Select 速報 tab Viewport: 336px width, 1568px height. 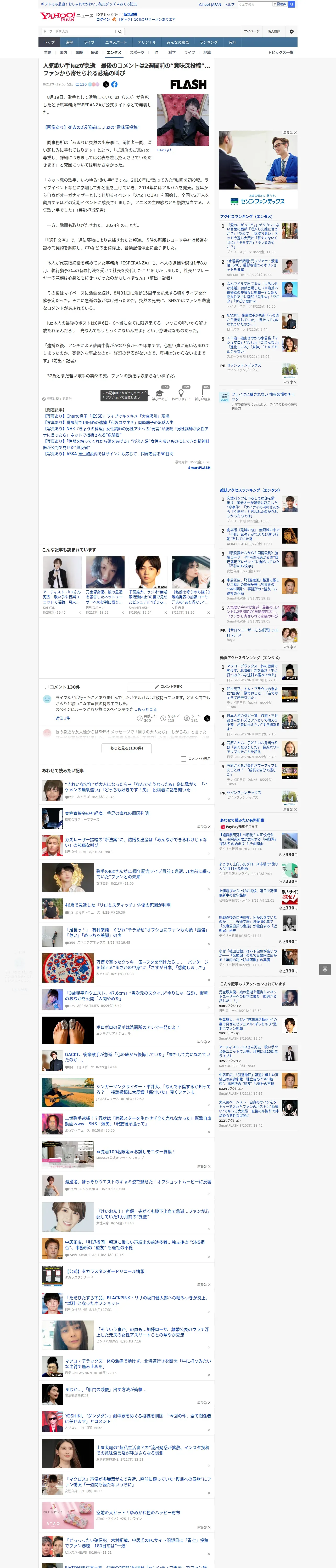tap(69, 43)
